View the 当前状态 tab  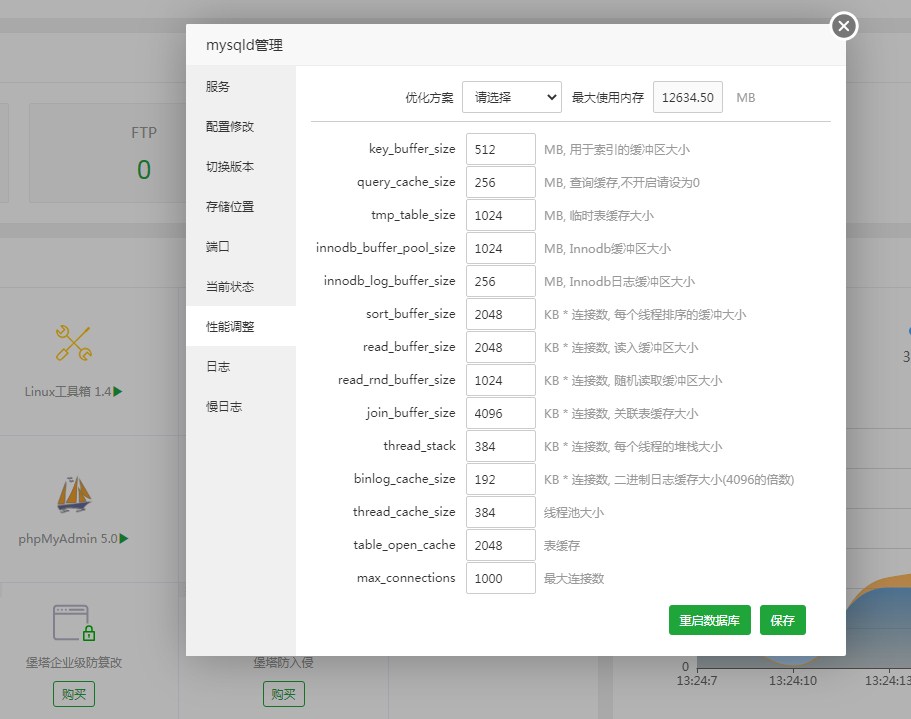228,286
